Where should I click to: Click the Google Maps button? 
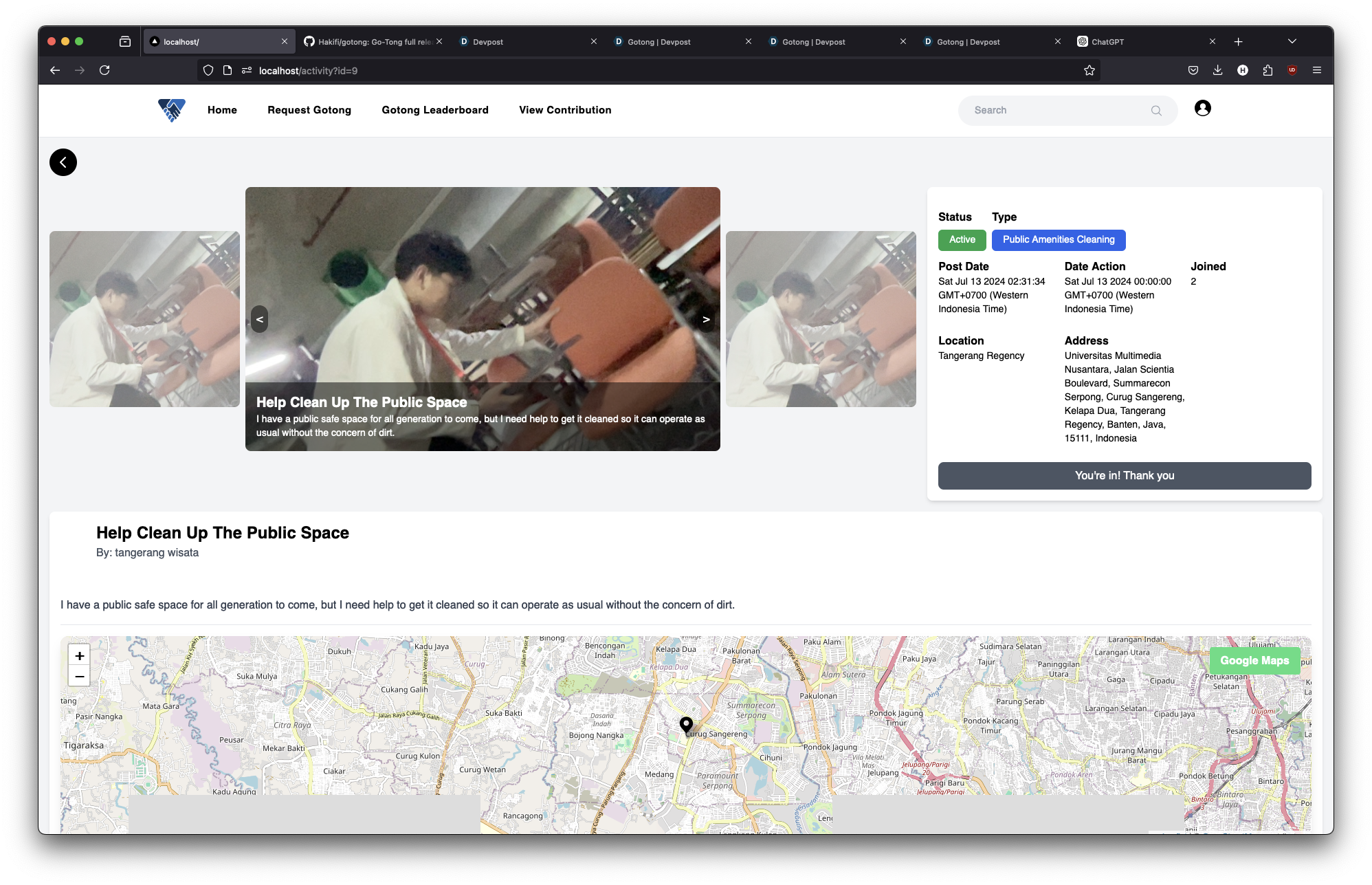pos(1254,661)
